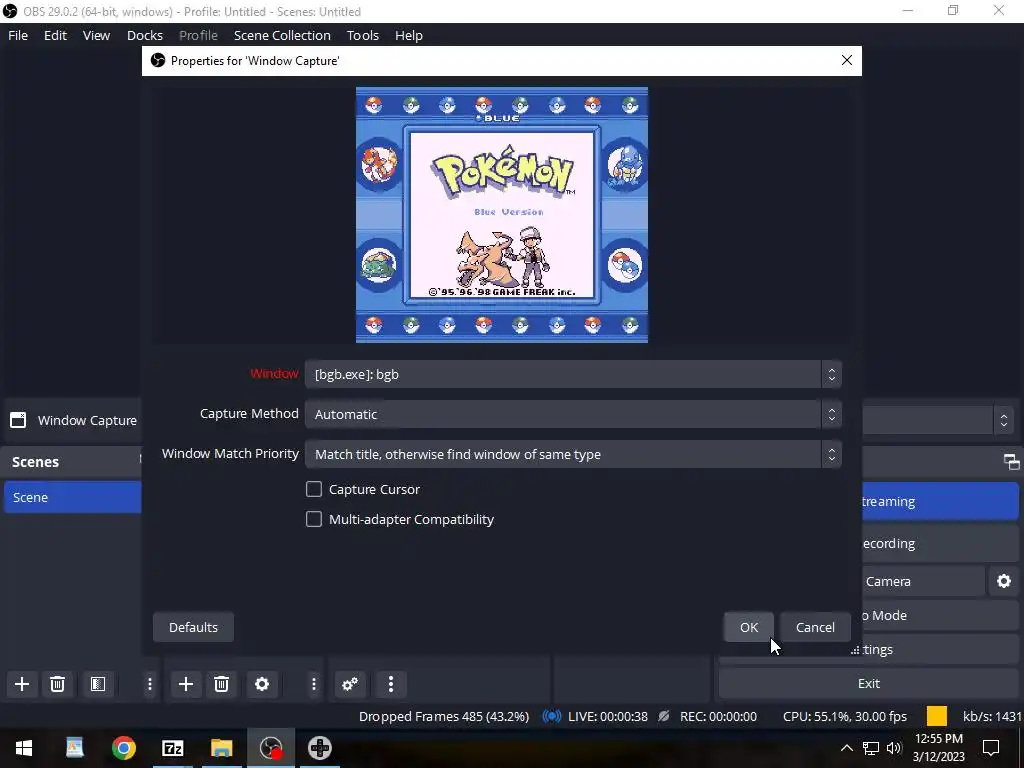Open first pinned taskbar app icon
The width and height of the screenshot is (1024, 768).
coord(74,748)
